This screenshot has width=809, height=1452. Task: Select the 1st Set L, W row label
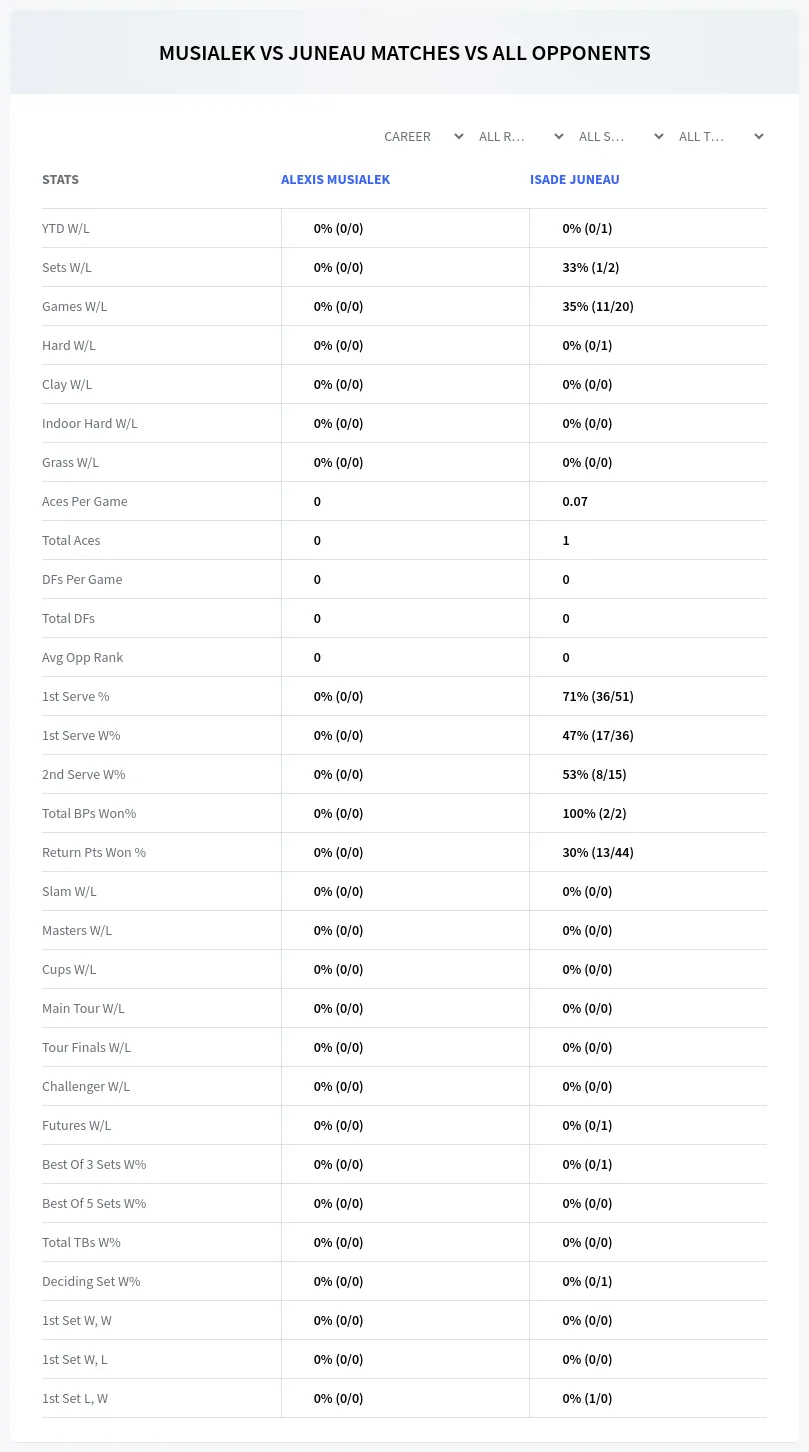pyautogui.click(x=75, y=1398)
